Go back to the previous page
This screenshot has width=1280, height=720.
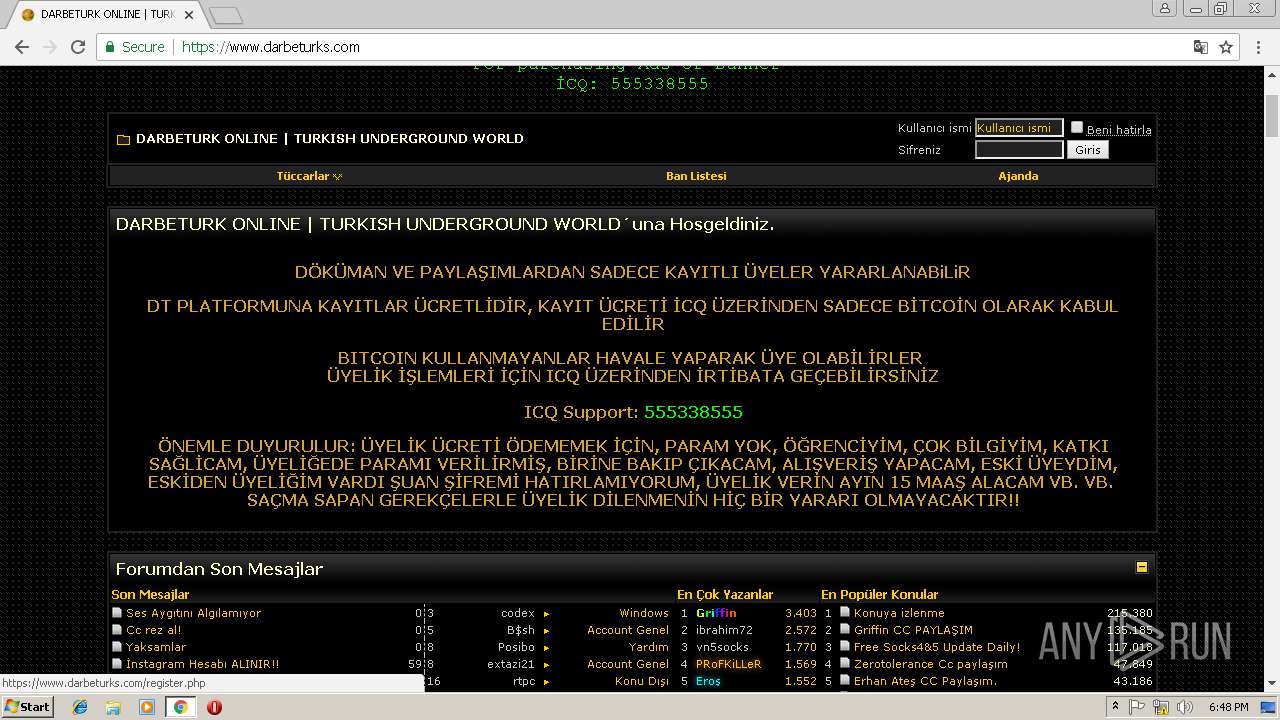tap(22, 47)
